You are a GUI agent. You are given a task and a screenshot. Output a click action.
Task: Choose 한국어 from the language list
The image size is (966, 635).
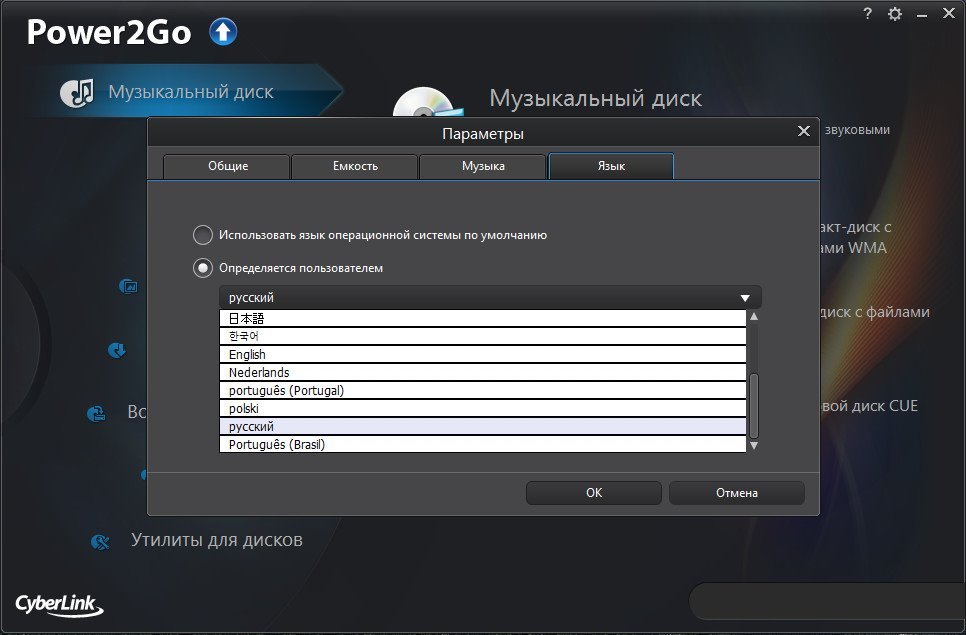pos(483,336)
